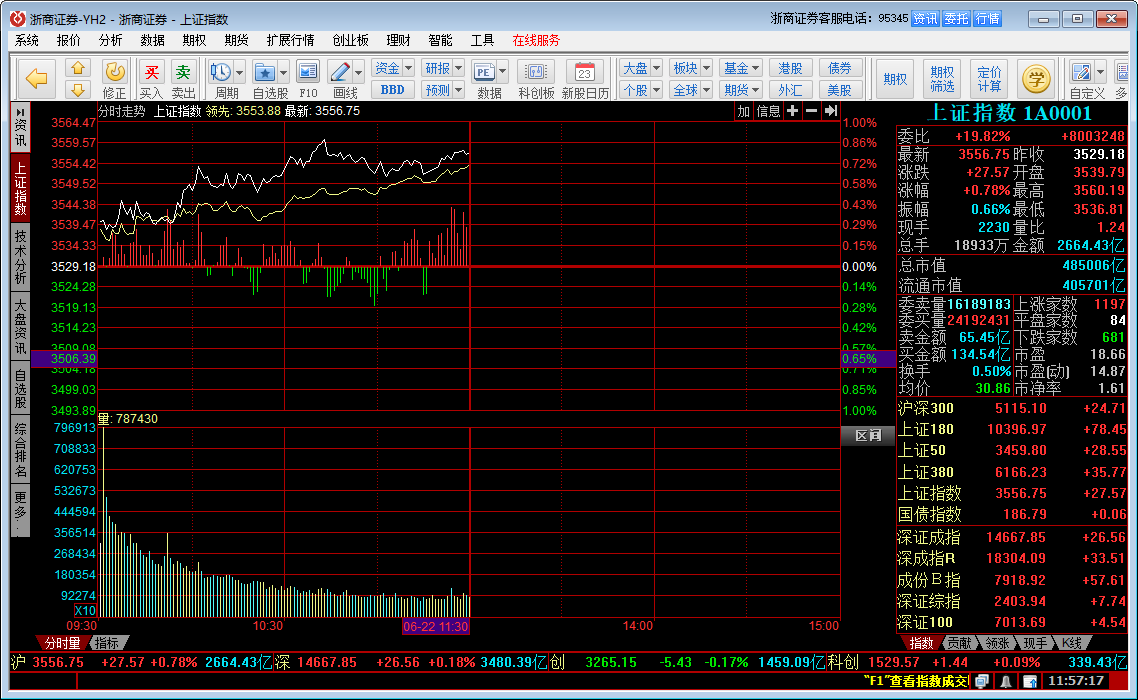1138x700 pixels.
Task: Click the 自定义 customize layout icon
Action: pyautogui.click(x=1081, y=73)
